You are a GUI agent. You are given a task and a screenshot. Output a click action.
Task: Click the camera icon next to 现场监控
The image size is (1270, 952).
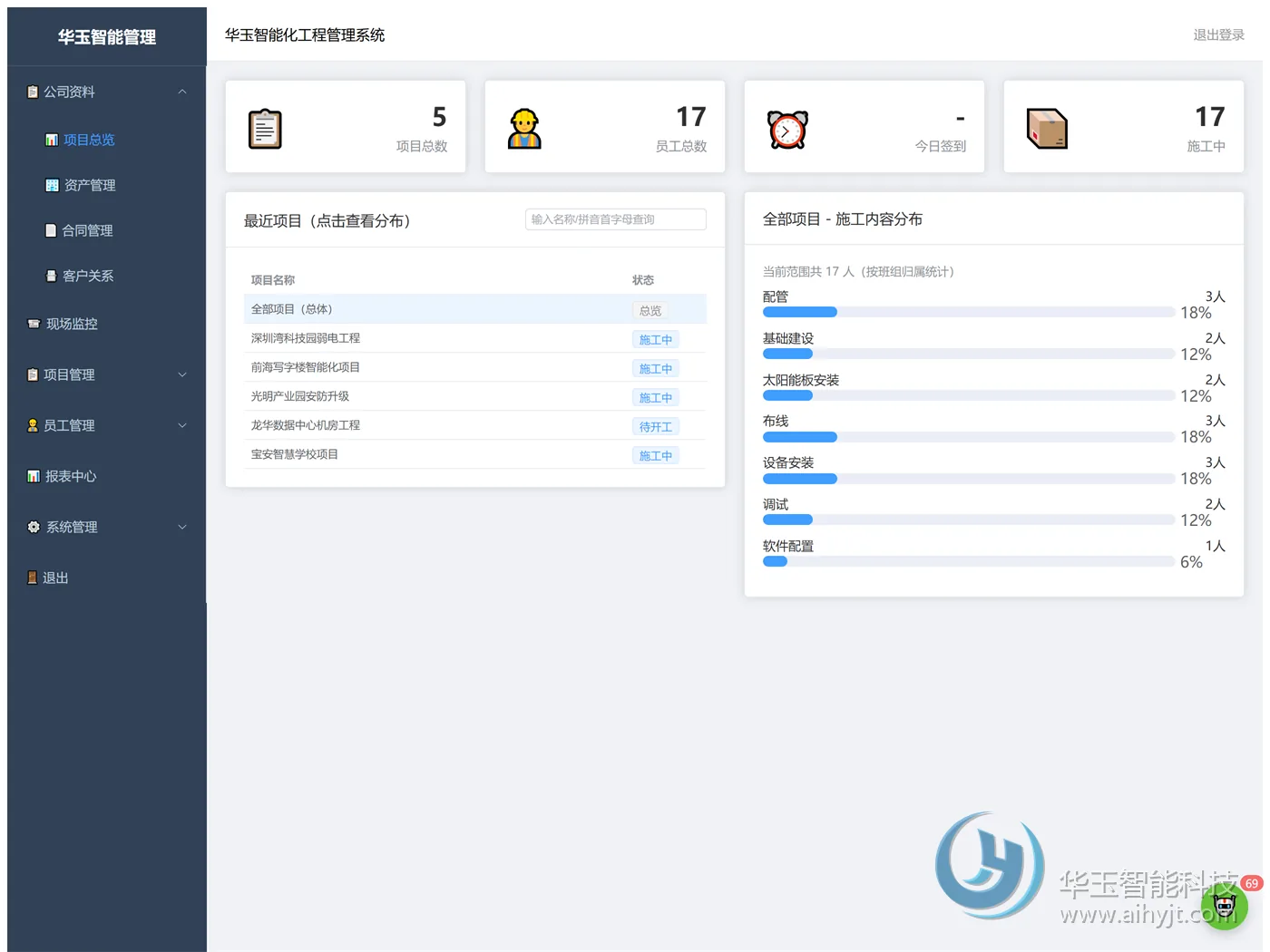[x=34, y=324]
